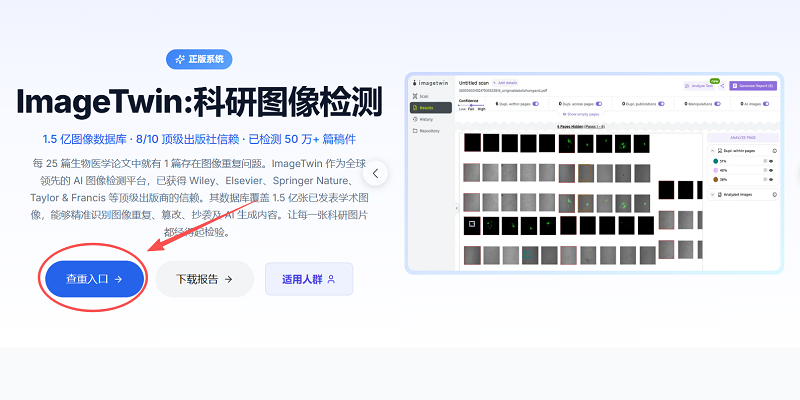The image size is (800, 400).
Task: Click the Generate Report button
Action: click(753, 86)
